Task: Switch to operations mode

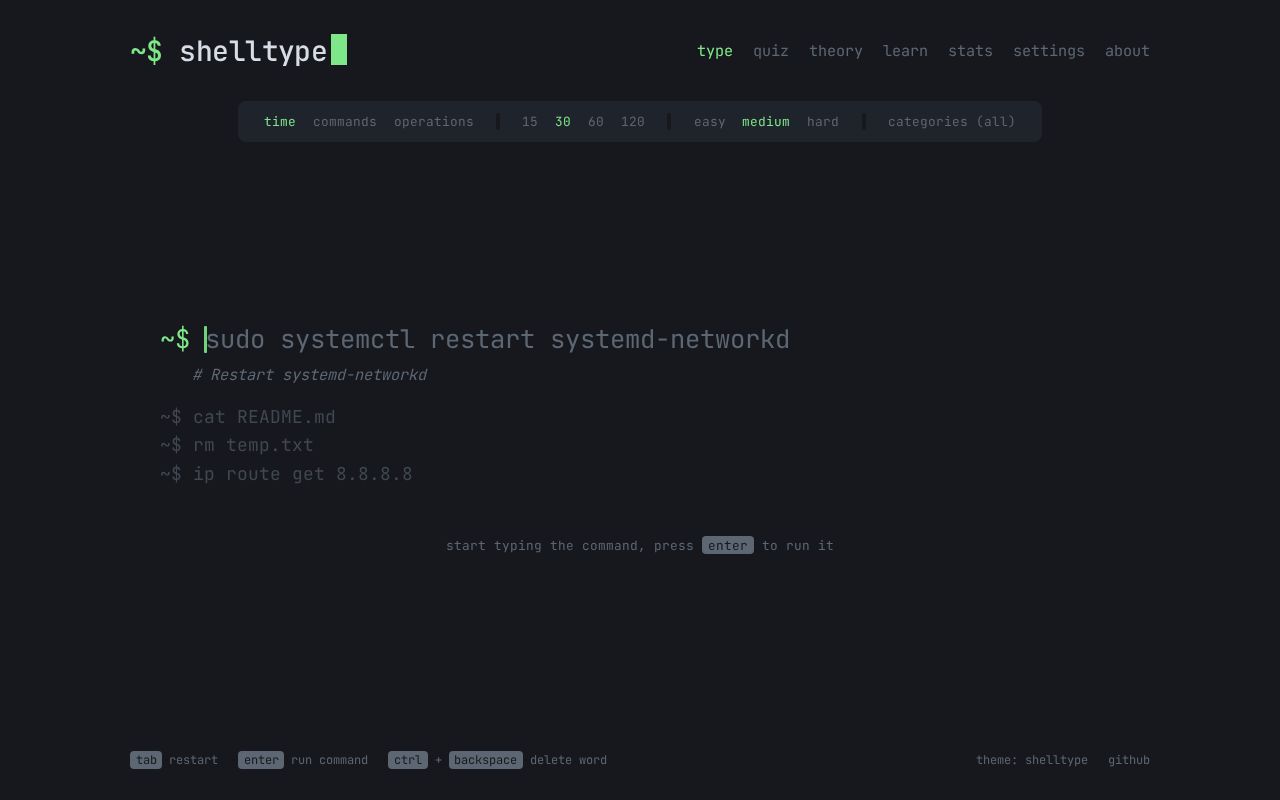Action: point(434,122)
